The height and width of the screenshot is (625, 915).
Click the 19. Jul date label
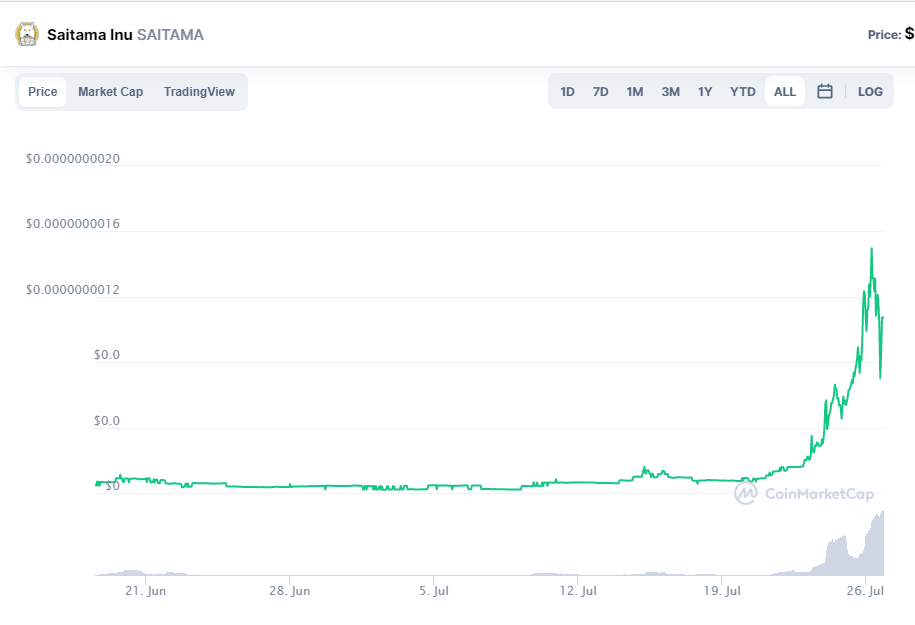pyautogui.click(x=722, y=591)
